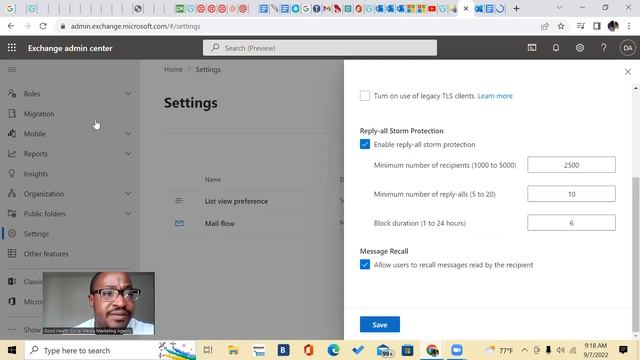The image size is (640, 360).
Task: Share this page icon in address bar
Action: tap(544, 26)
